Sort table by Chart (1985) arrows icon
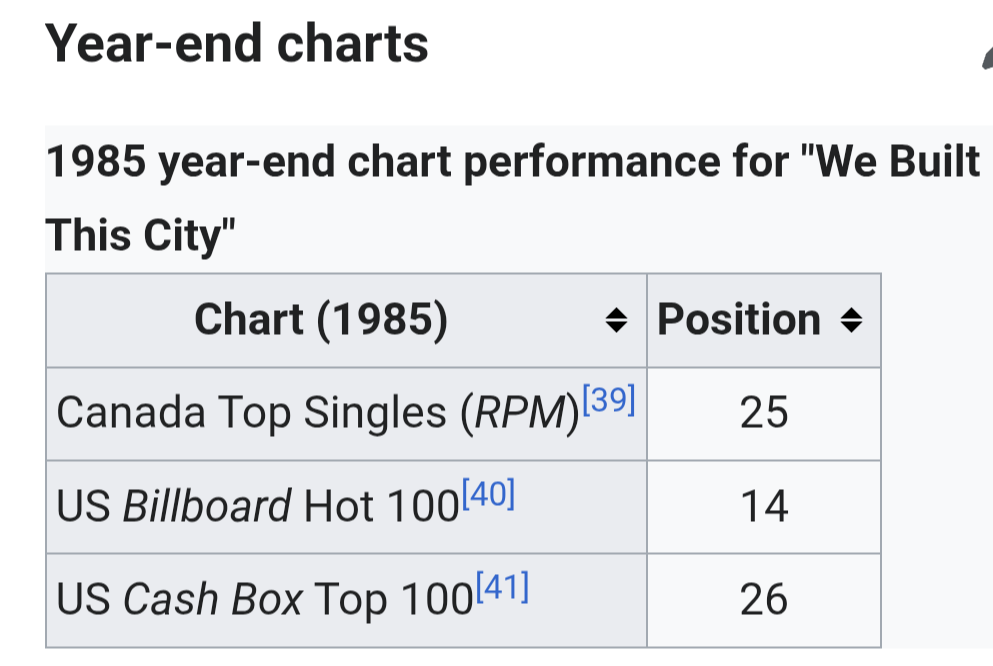Screen dimensions: 993x666 tap(616, 320)
